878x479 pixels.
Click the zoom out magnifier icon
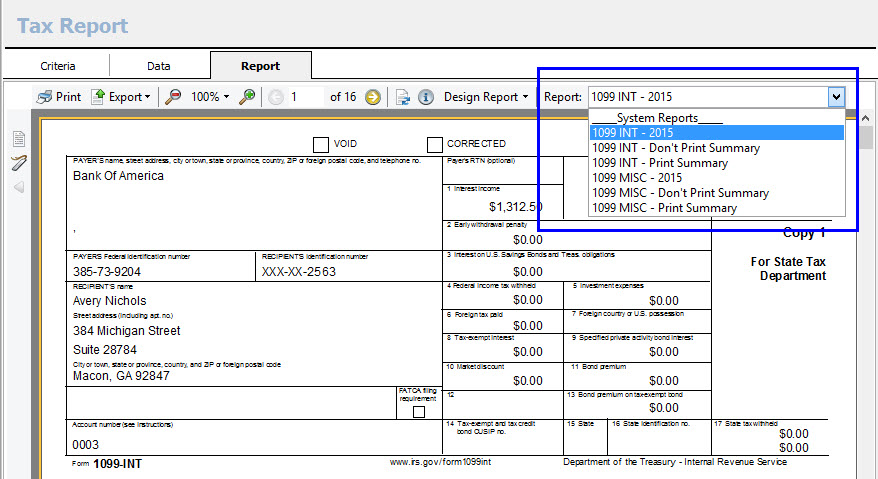click(x=173, y=97)
